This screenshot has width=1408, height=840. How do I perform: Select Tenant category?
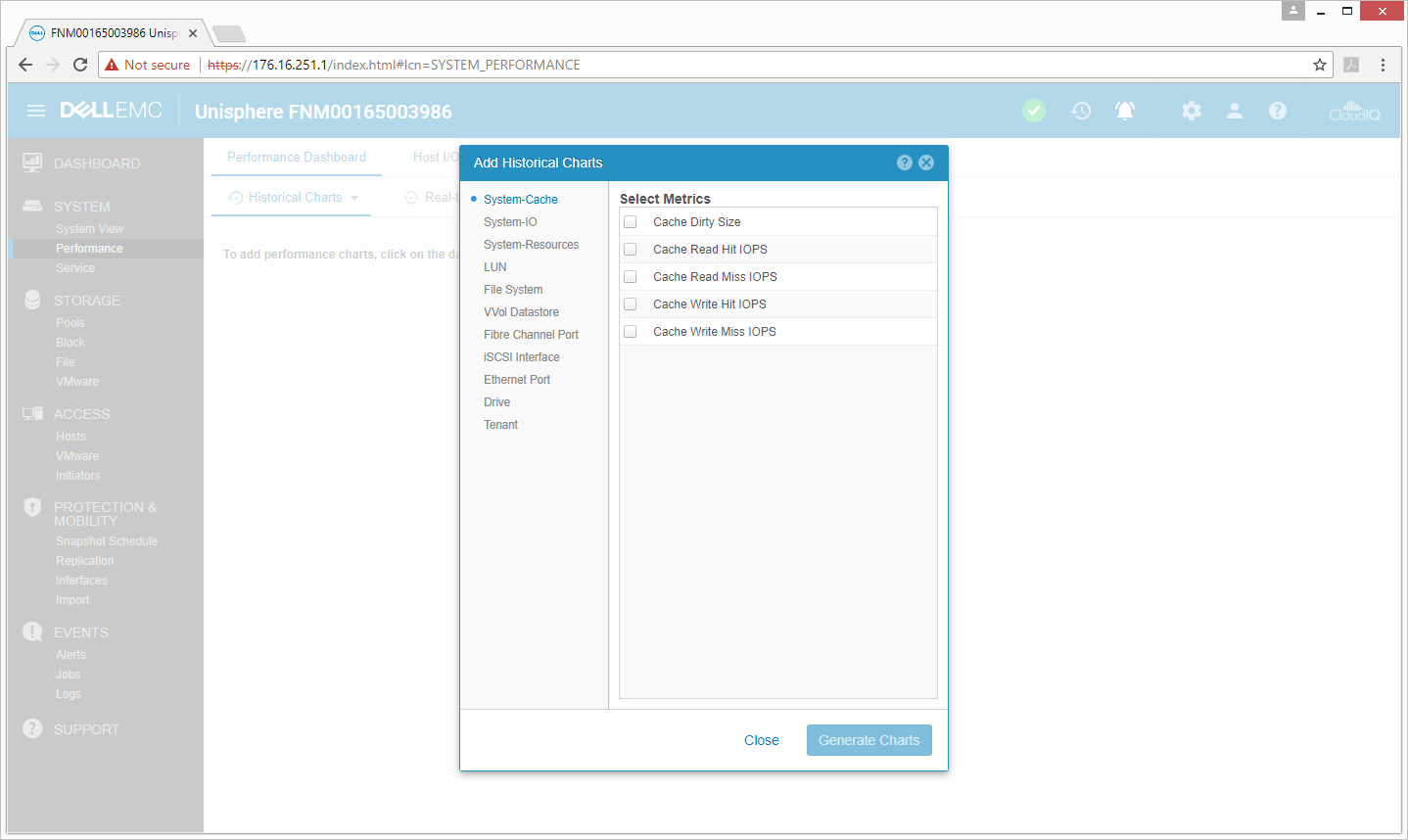[500, 425]
